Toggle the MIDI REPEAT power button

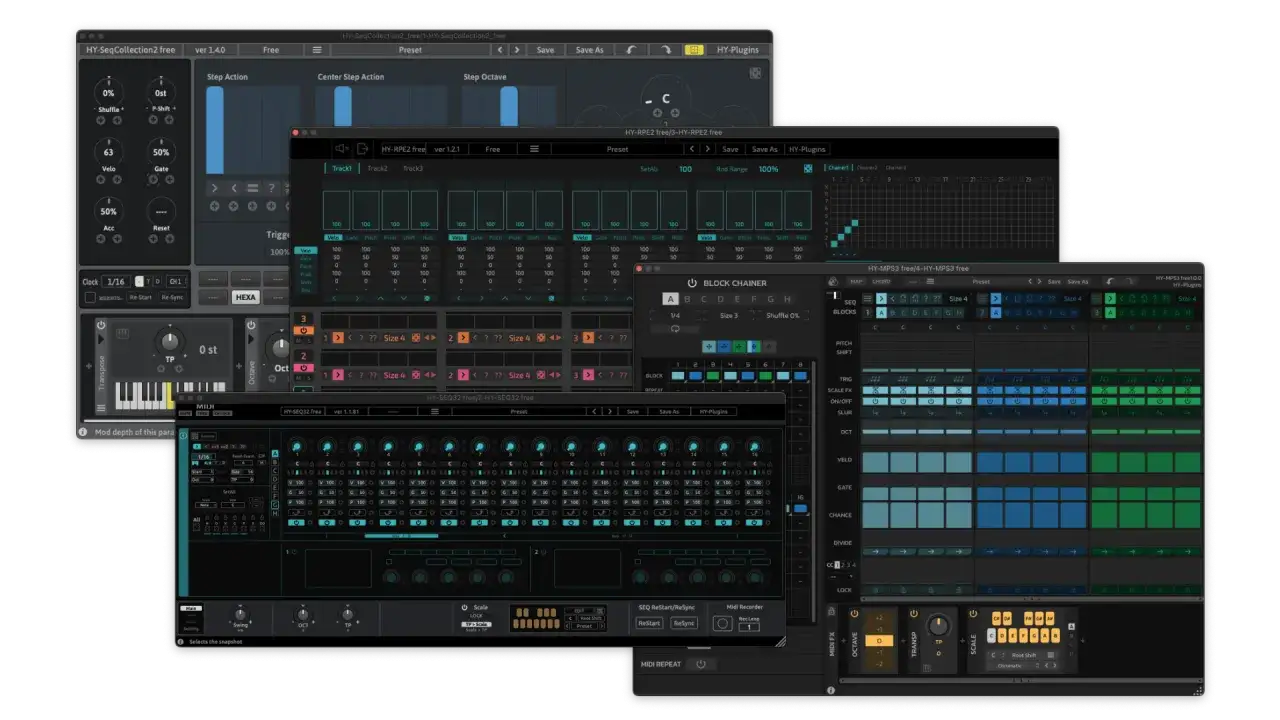(x=700, y=663)
